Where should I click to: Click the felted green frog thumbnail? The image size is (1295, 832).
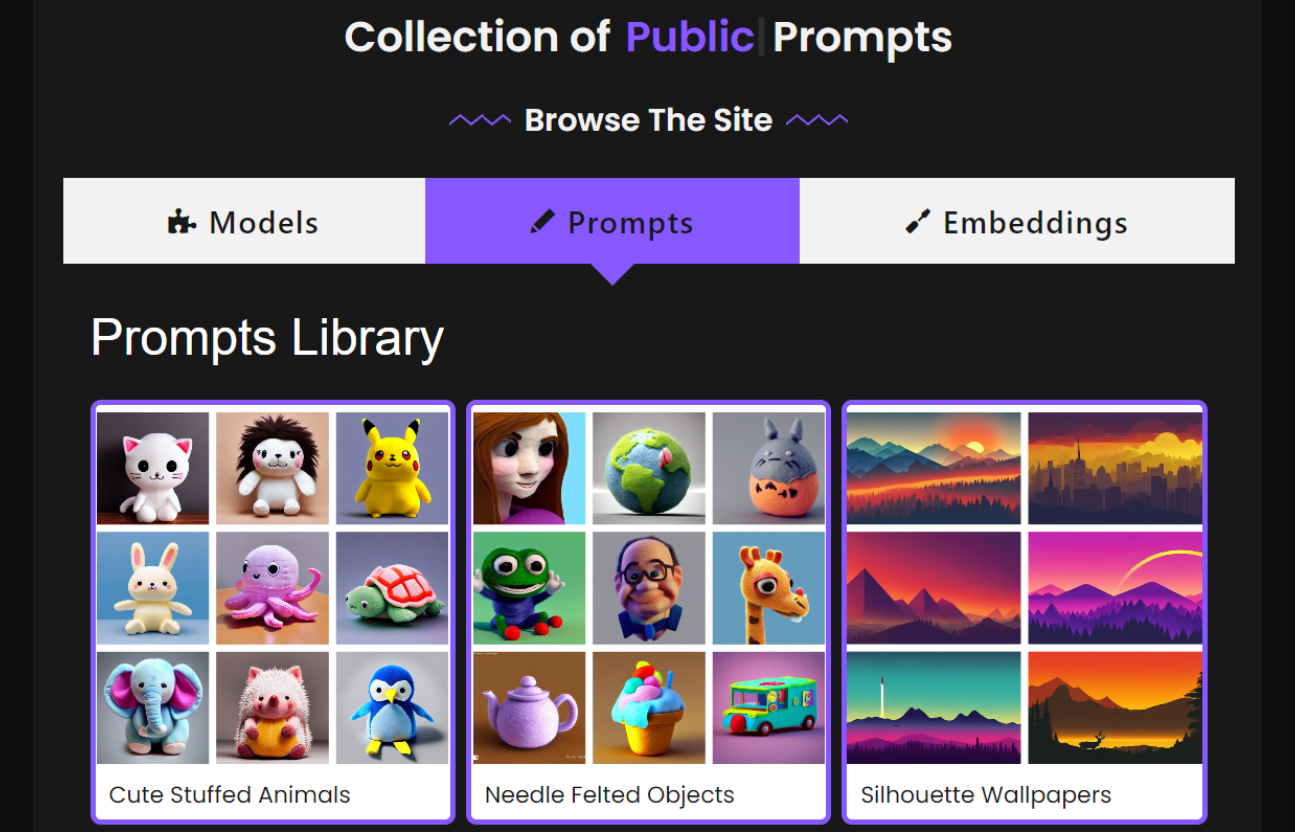point(529,588)
